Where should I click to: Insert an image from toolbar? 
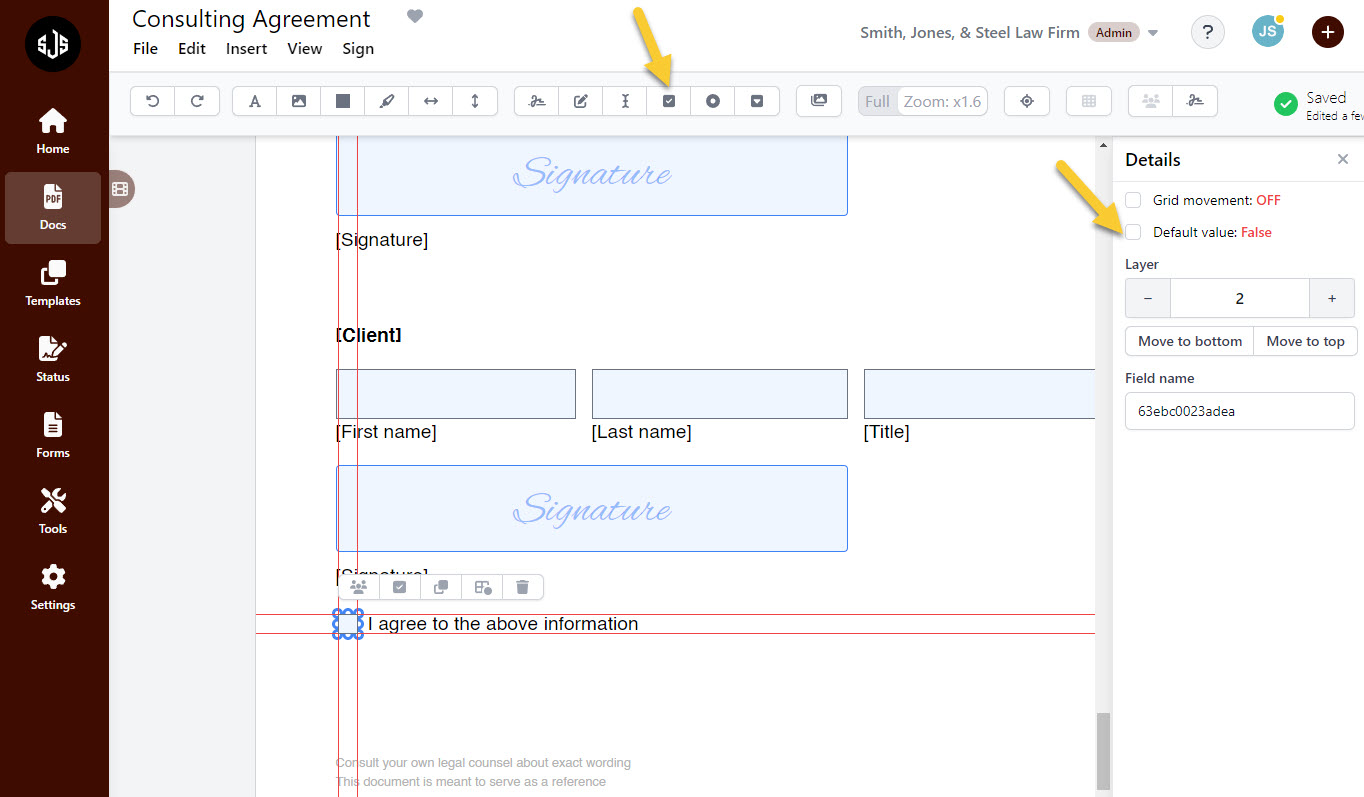tap(299, 101)
